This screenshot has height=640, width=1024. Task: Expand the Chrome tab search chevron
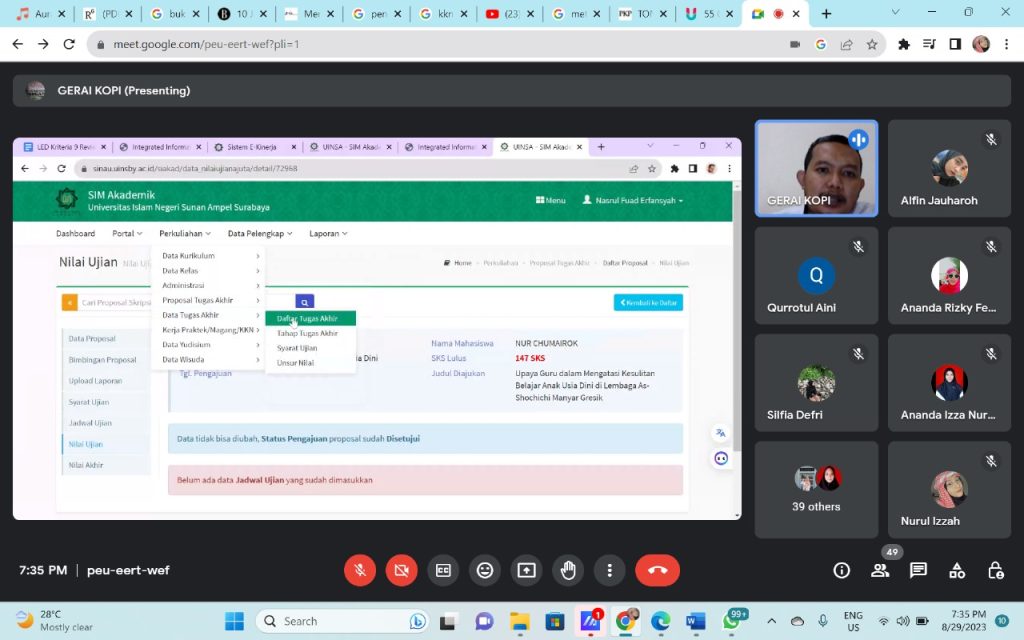point(882,13)
